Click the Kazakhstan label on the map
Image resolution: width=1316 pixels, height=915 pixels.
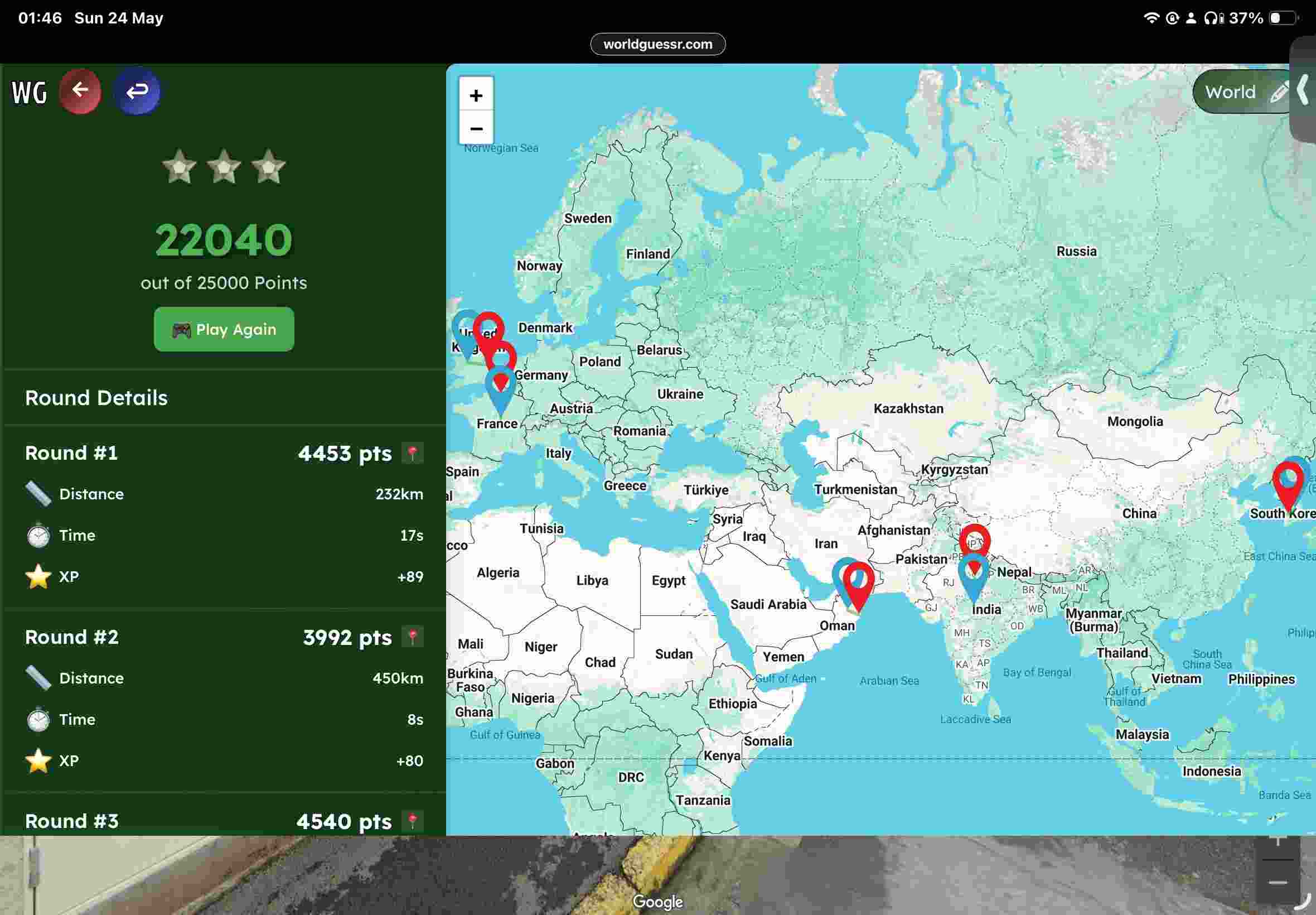908,408
